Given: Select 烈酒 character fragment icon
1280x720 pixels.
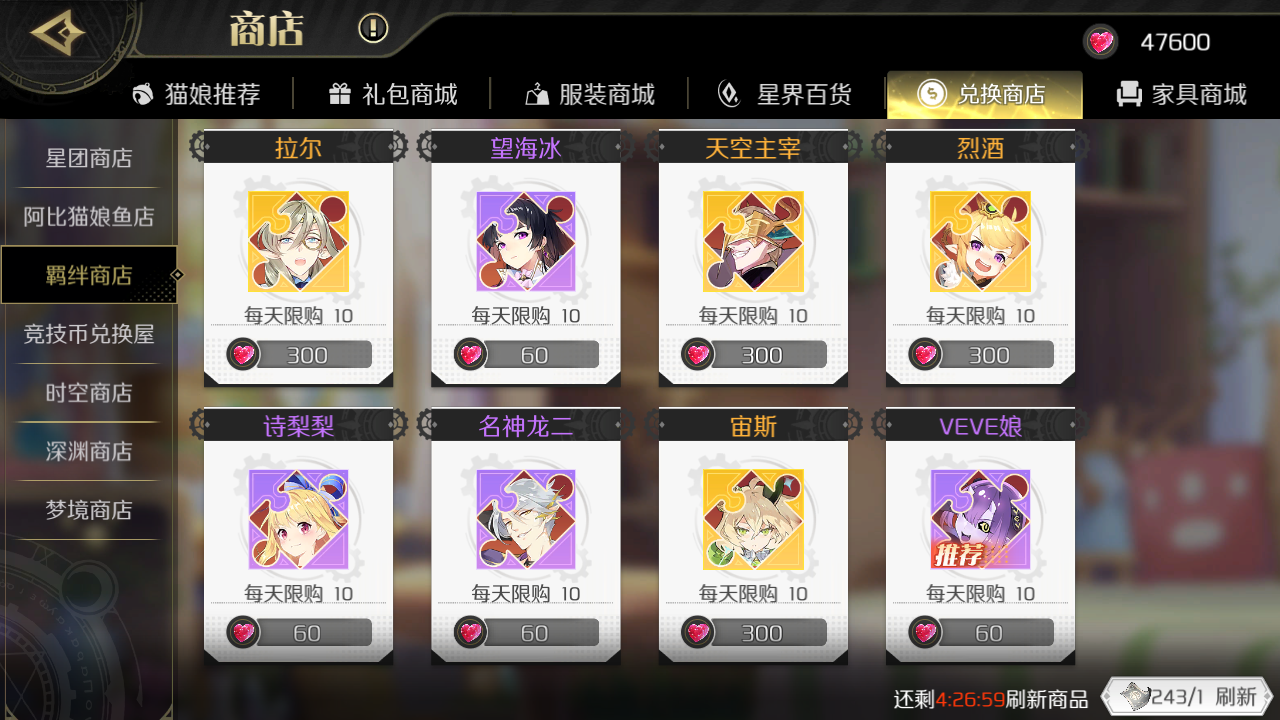Looking at the screenshot, I should tap(980, 242).
